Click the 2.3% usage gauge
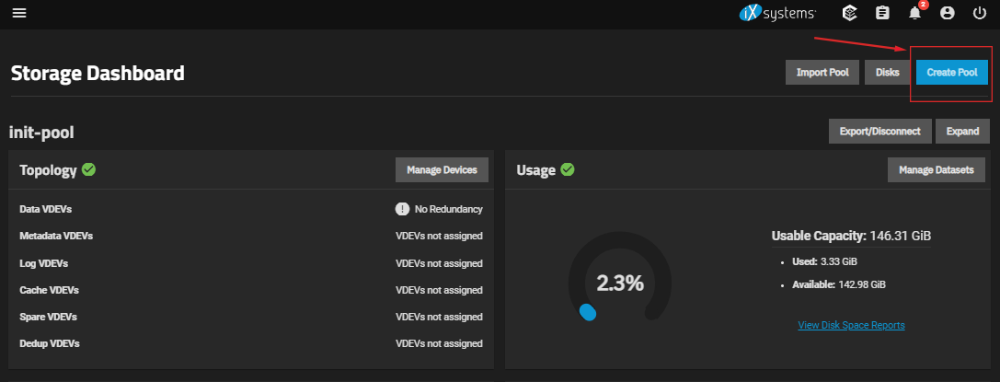 620,283
